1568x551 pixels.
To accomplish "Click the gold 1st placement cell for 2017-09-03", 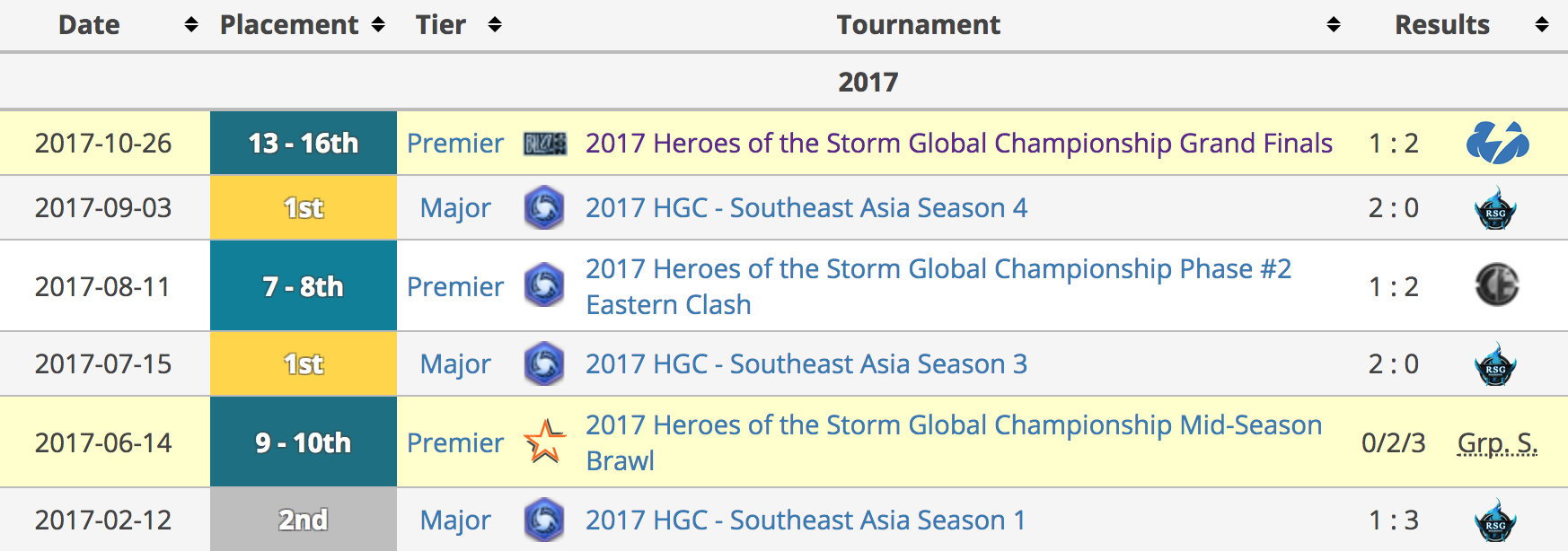I will (304, 208).
